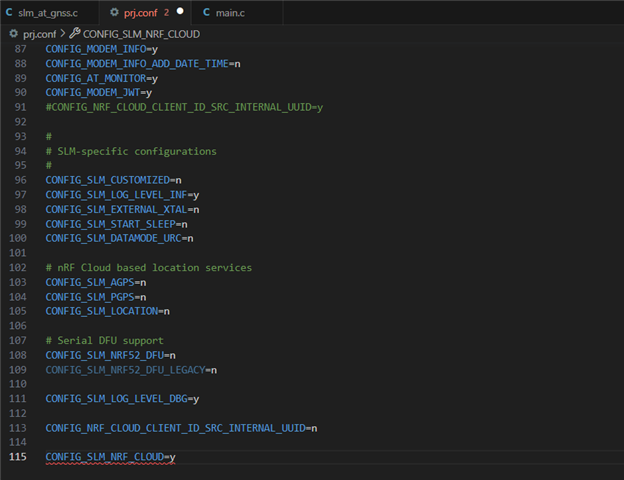Click the prj.conf breadcrumb
The image size is (624, 480).
39,34
